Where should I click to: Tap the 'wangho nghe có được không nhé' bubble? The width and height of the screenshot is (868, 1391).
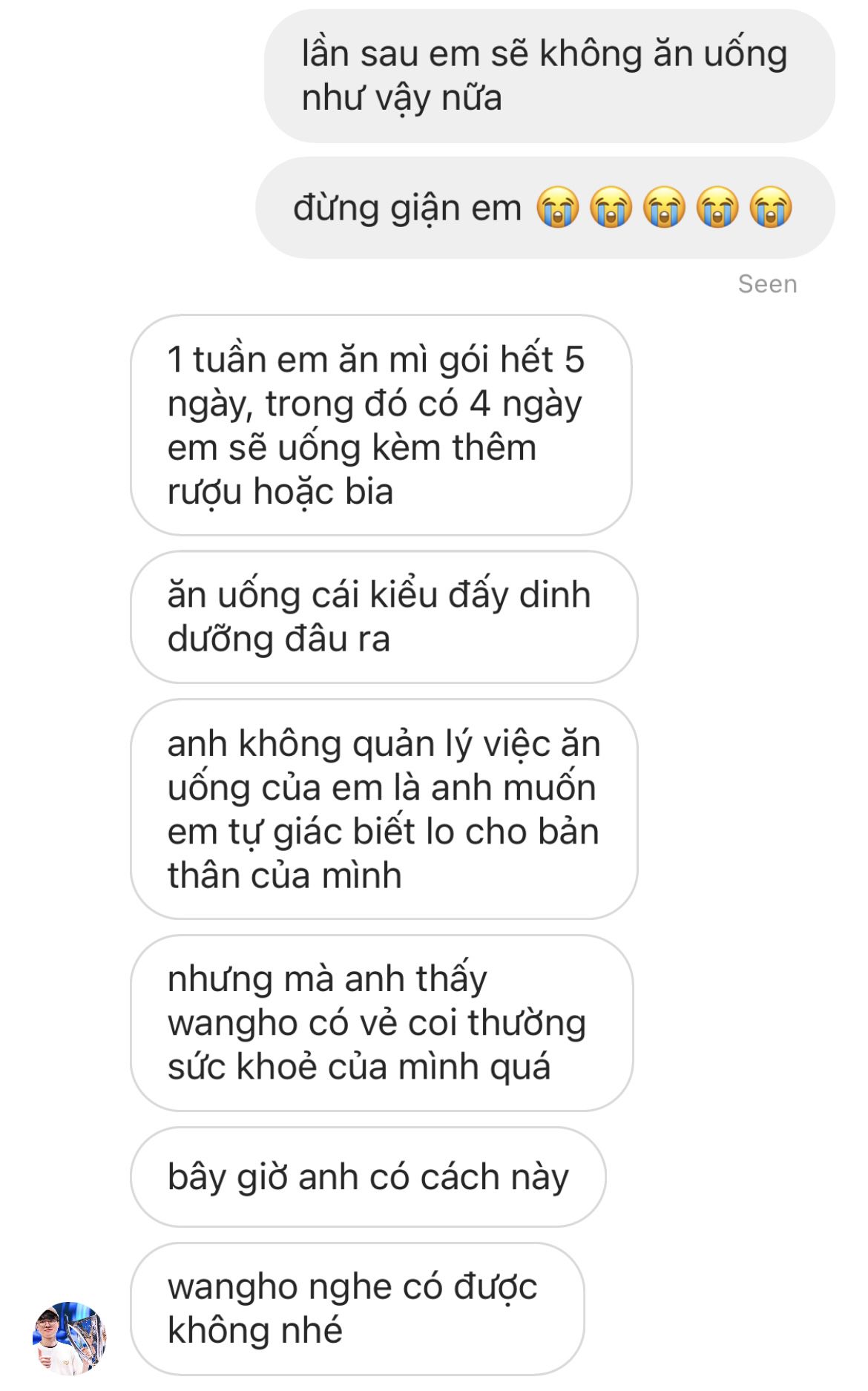(358, 1309)
